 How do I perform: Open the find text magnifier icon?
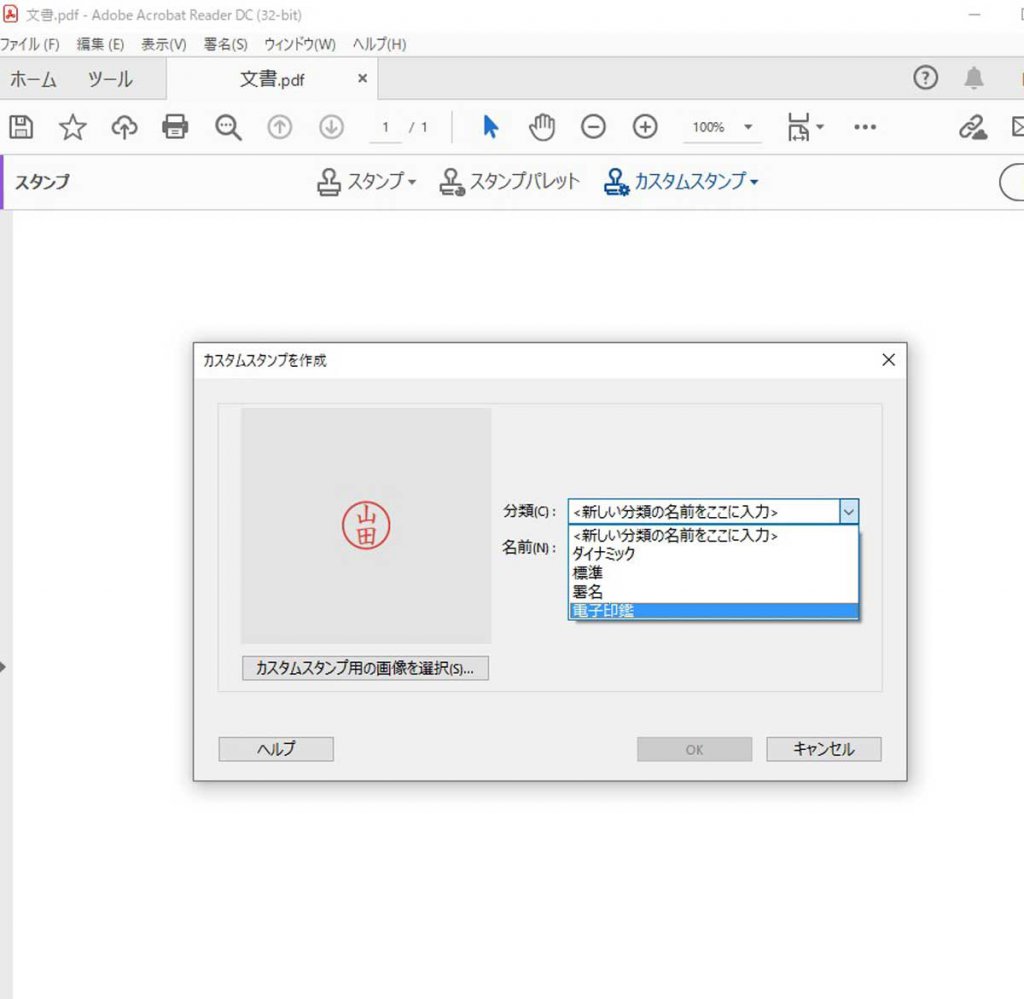pos(228,127)
